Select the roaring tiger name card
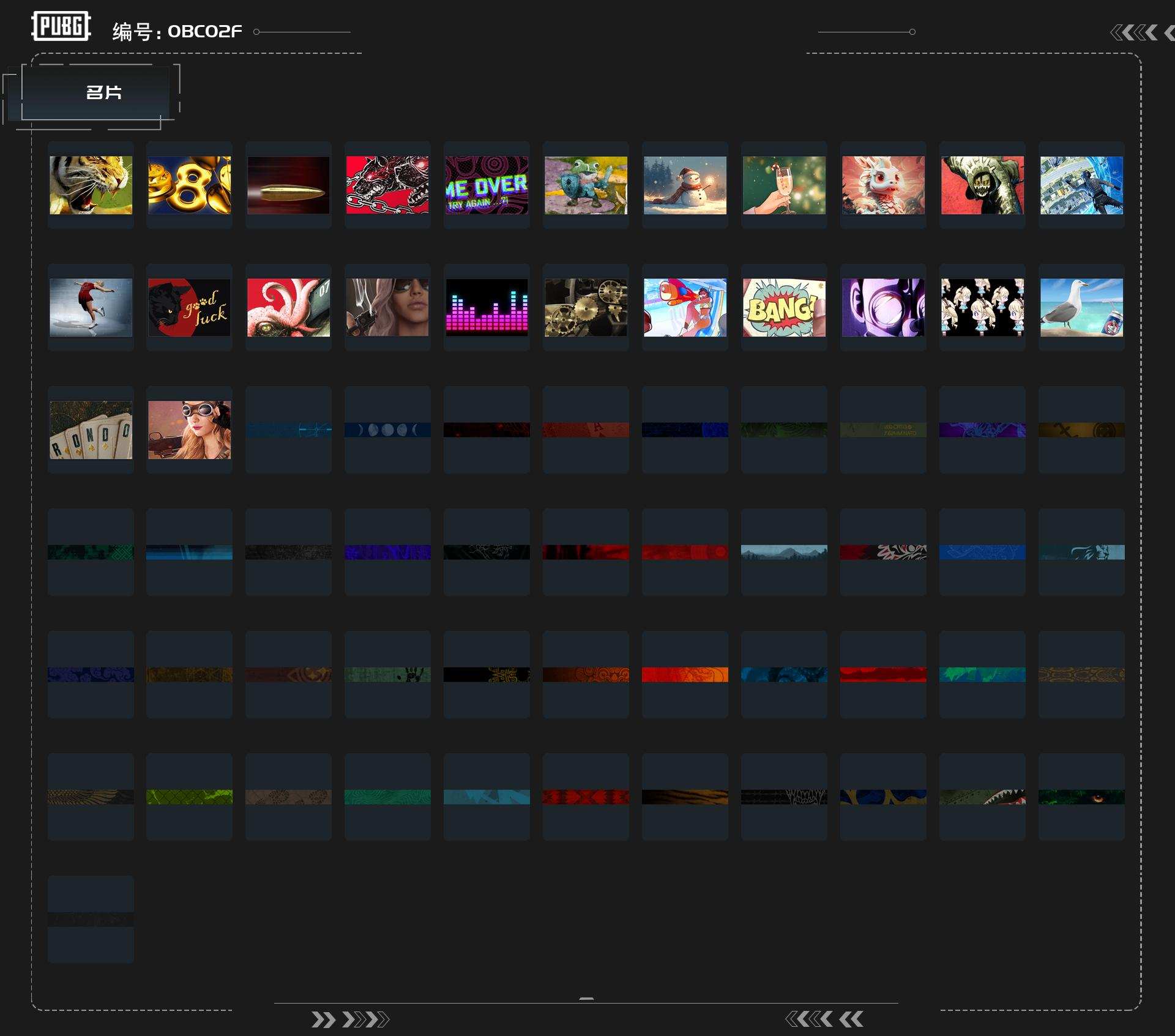Screen dimensions: 1175x1036 click(91, 185)
